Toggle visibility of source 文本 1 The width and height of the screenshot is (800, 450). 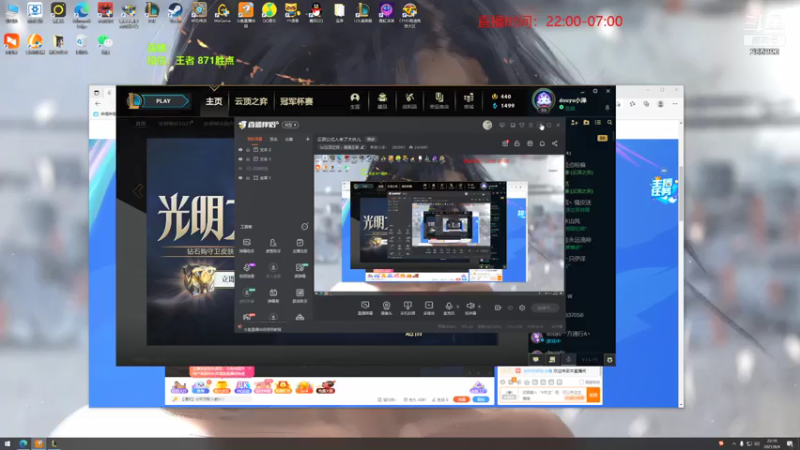[240, 159]
